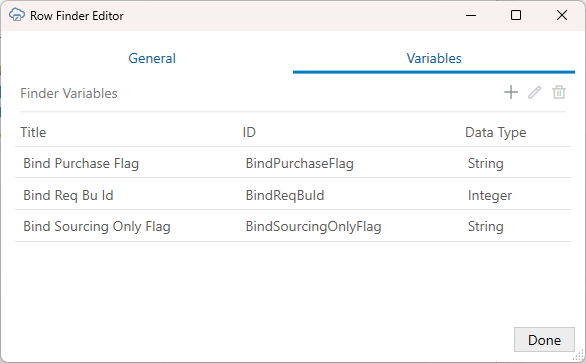Image resolution: width=586 pixels, height=363 pixels.
Task: Close the Row Finder Editor window
Action: coord(562,15)
